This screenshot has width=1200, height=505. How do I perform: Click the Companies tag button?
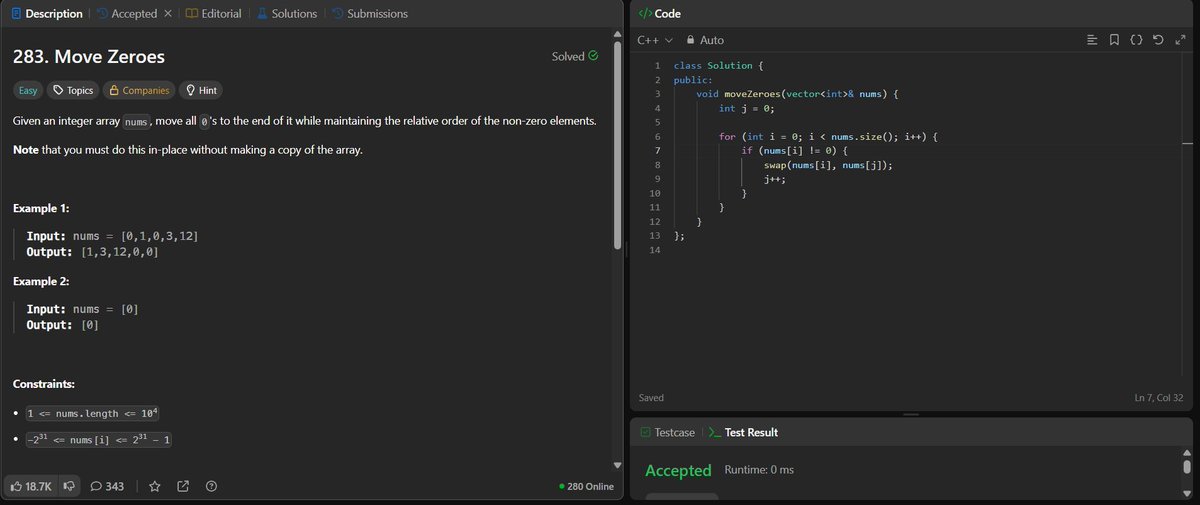click(139, 90)
